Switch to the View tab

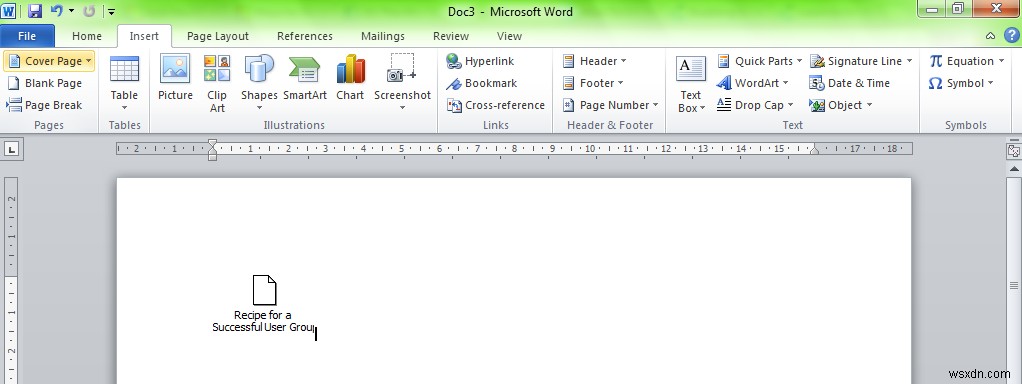[509, 37]
